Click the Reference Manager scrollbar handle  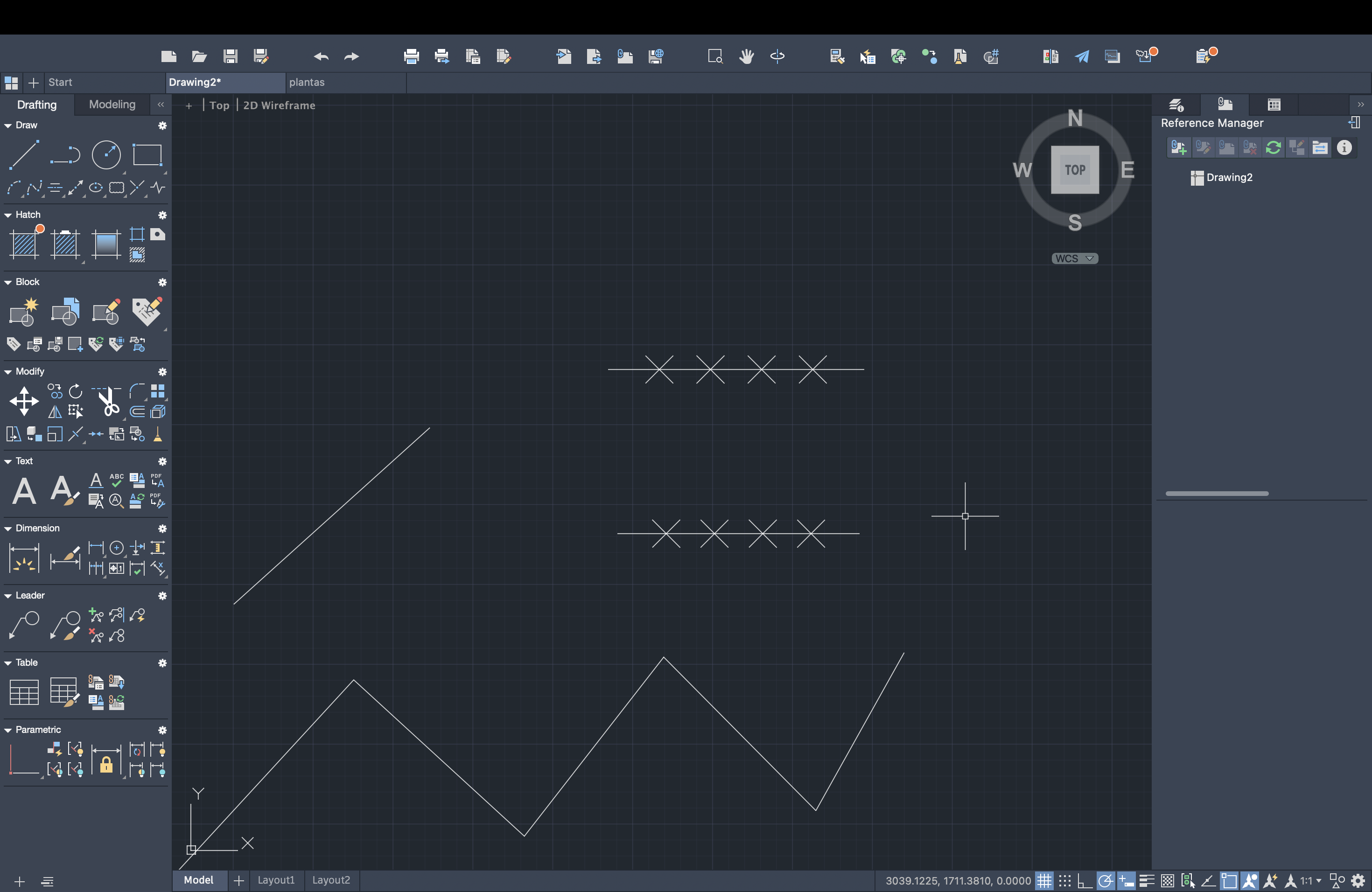click(1216, 493)
